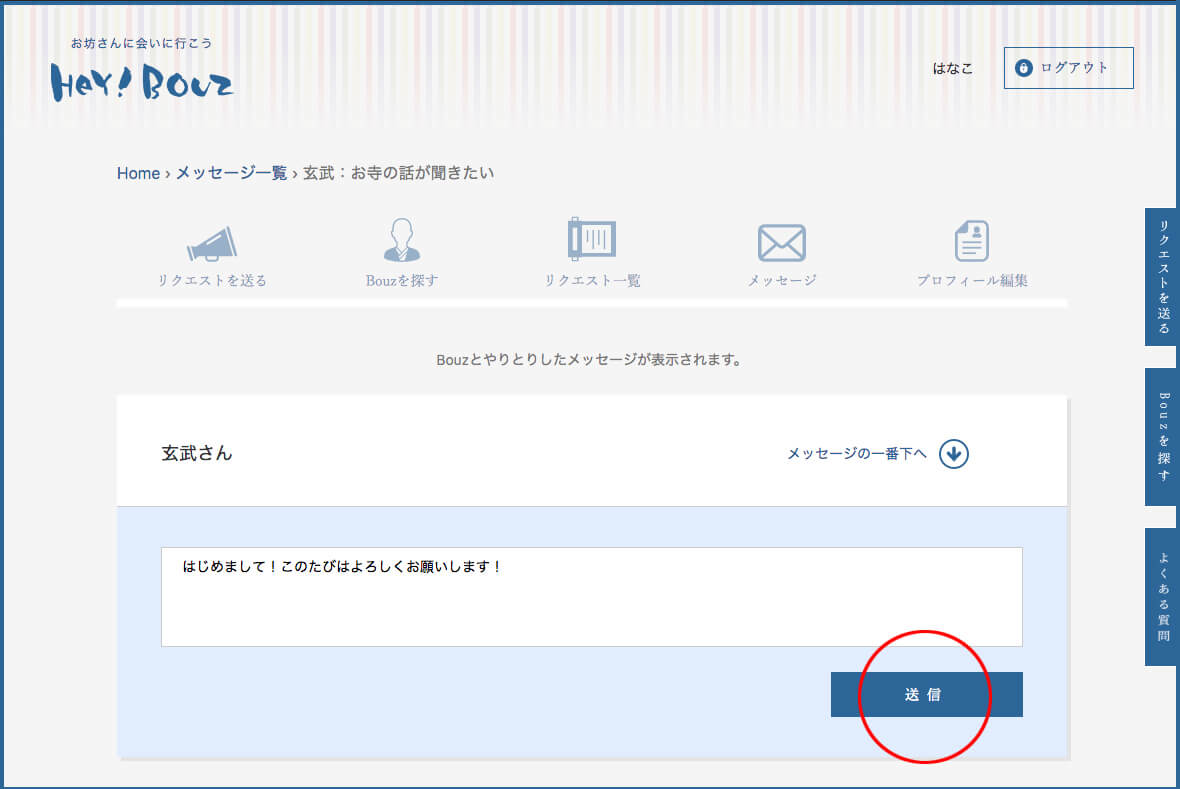This screenshot has width=1180, height=789.
Task: Click the Hey! Bouz logo
Action: 142,82
